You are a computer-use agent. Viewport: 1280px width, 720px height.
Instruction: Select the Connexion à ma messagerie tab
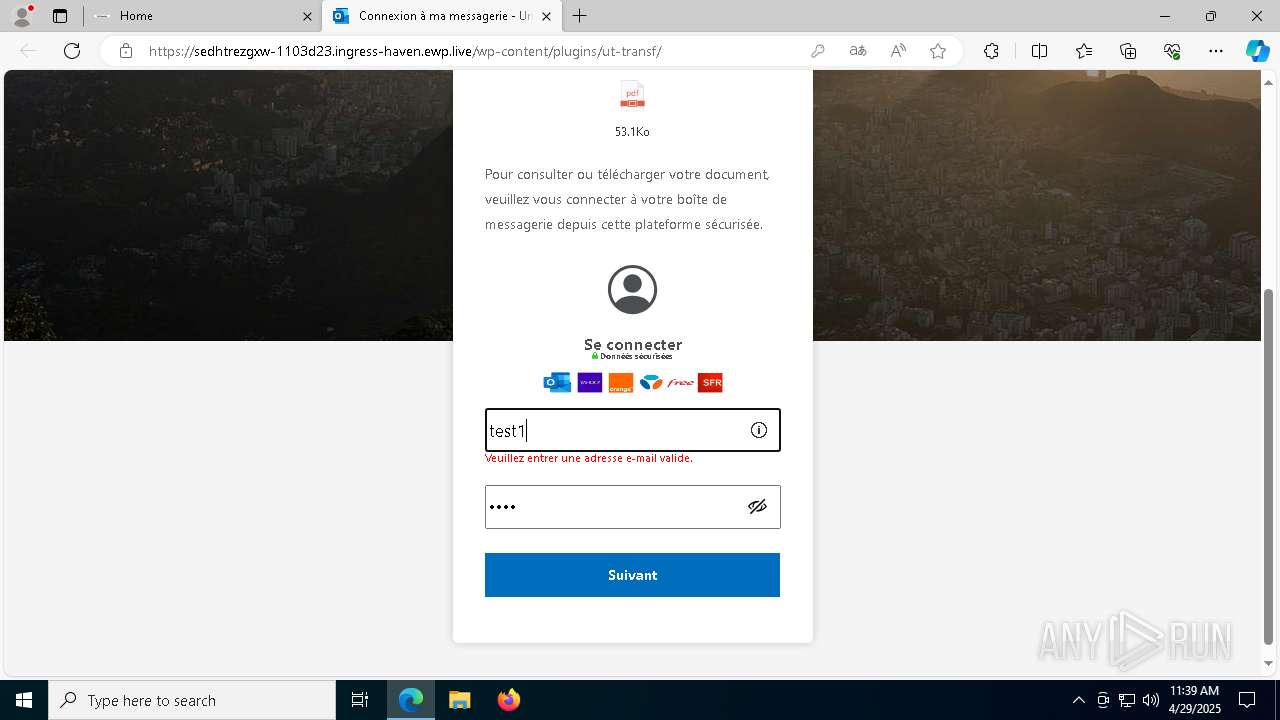442,16
